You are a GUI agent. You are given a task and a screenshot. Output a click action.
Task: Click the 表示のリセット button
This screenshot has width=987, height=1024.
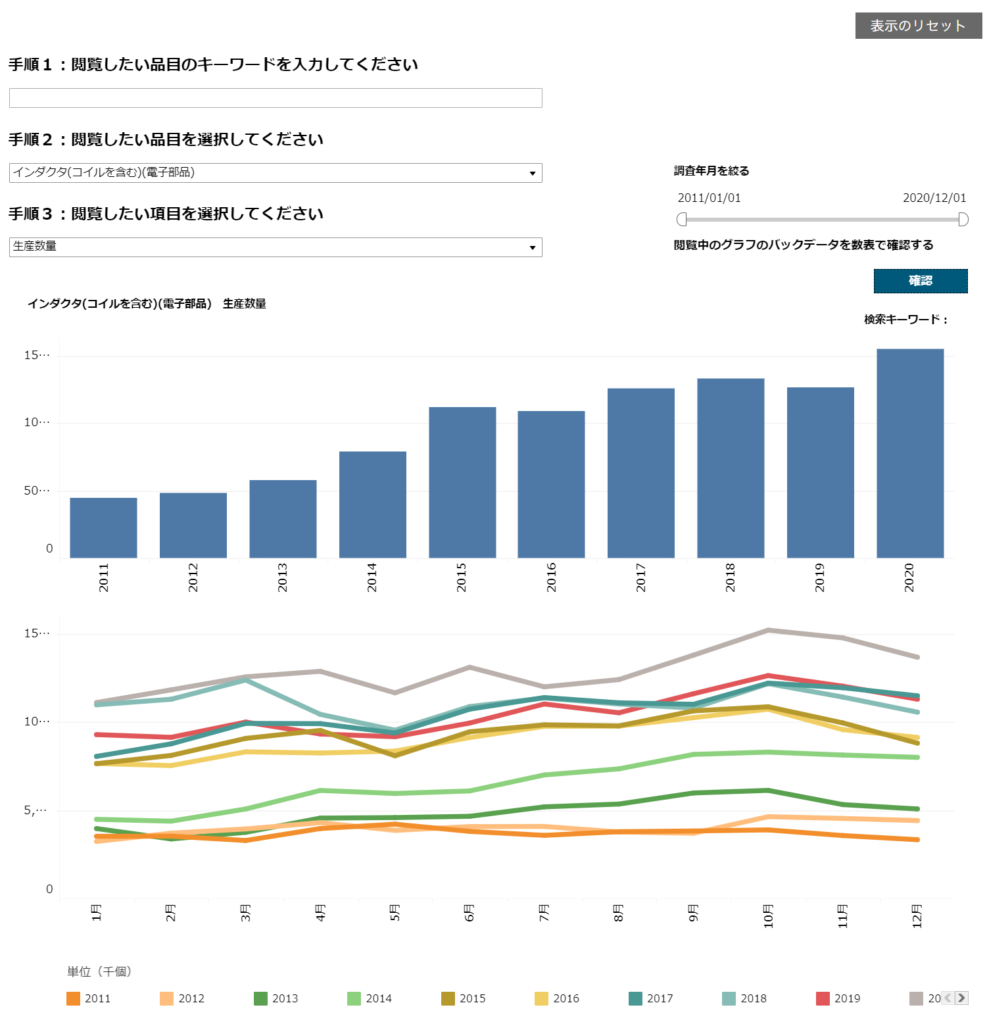click(x=918, y=25)
